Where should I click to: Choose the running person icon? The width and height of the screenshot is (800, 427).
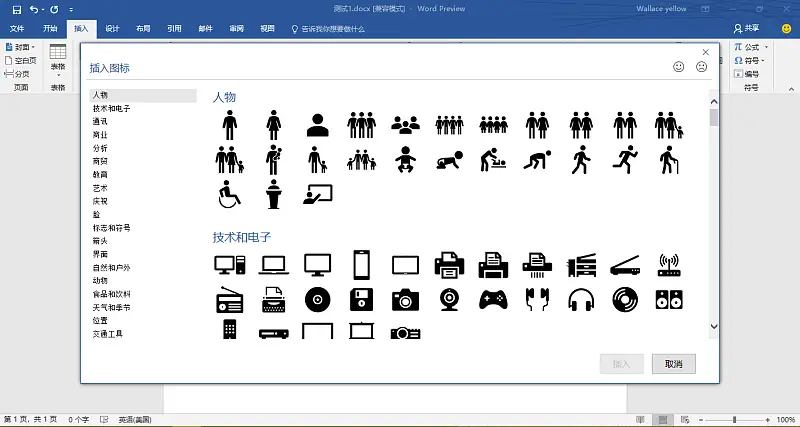point(625,160)
